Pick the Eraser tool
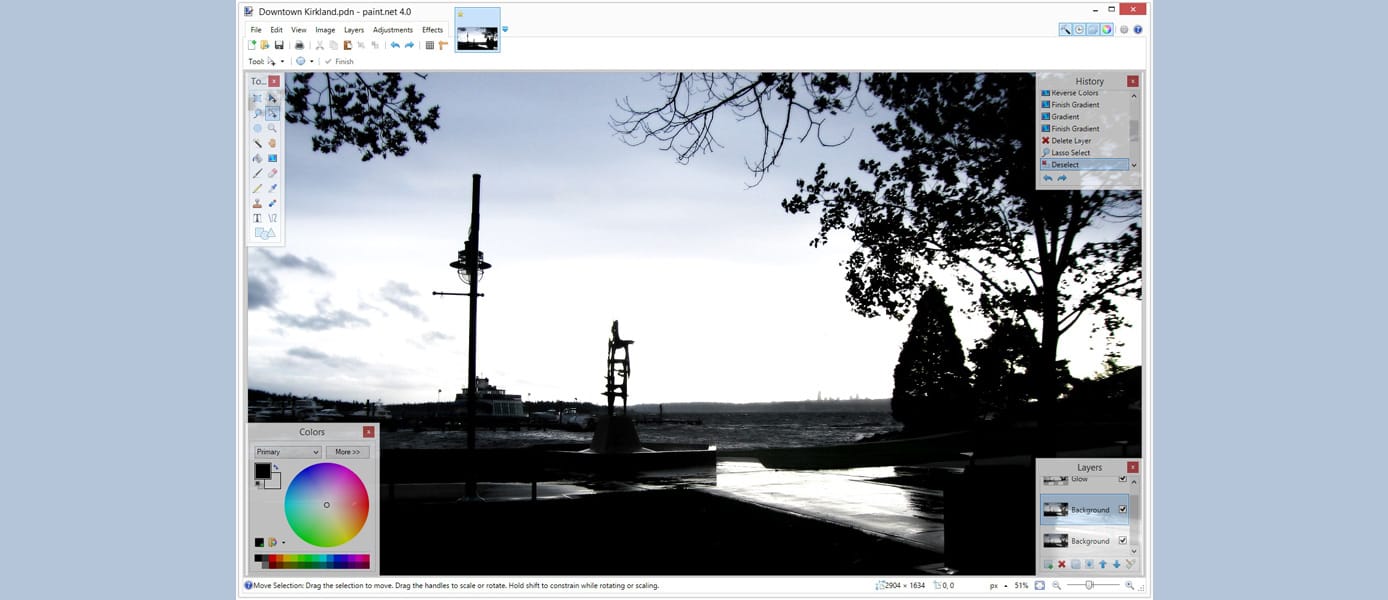This screenshot has width=1388, height=600. pyautogui.click(x=272, y=174)
